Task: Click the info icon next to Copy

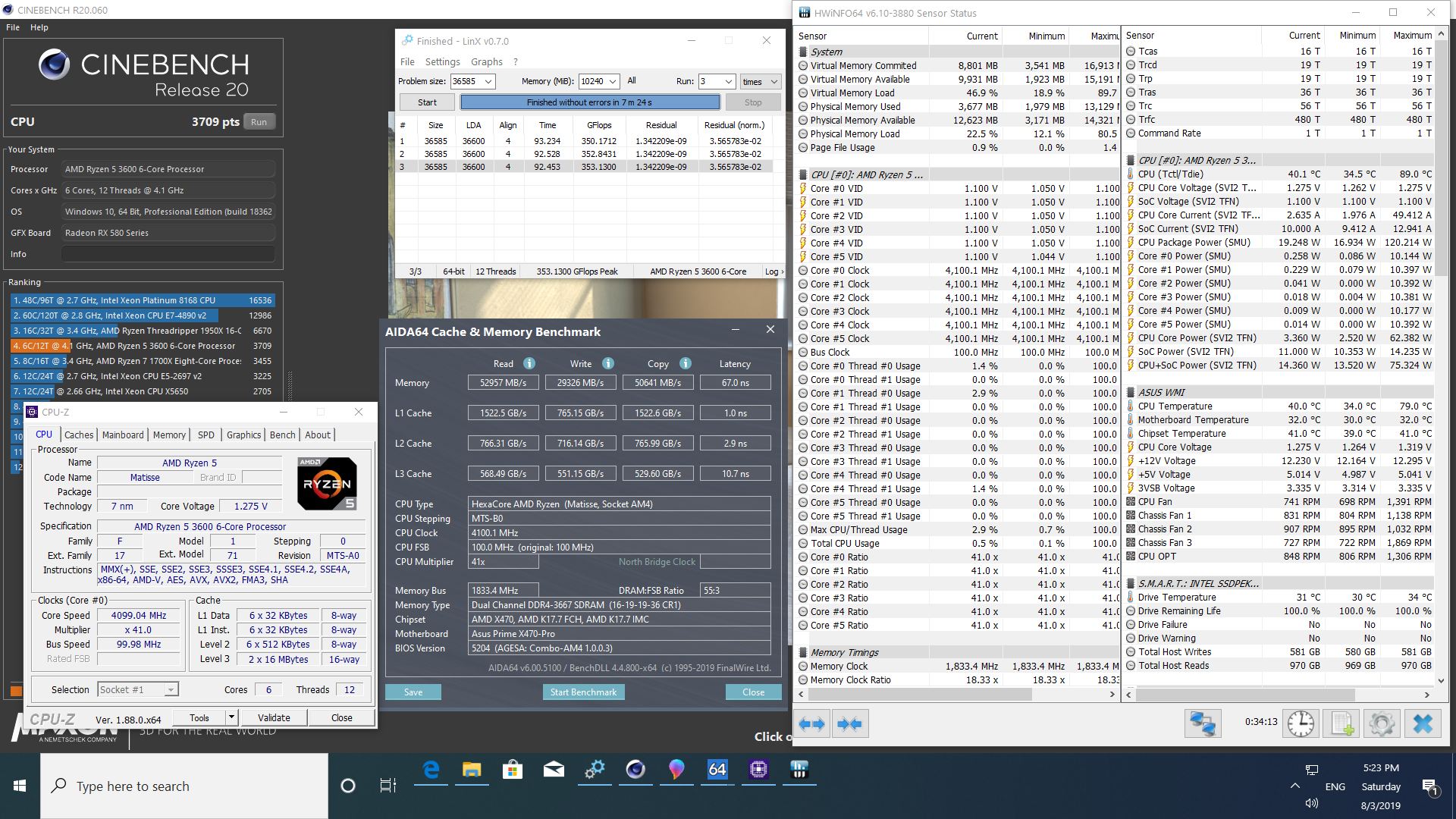Action: pyautogui.click(x=685, y=363)
